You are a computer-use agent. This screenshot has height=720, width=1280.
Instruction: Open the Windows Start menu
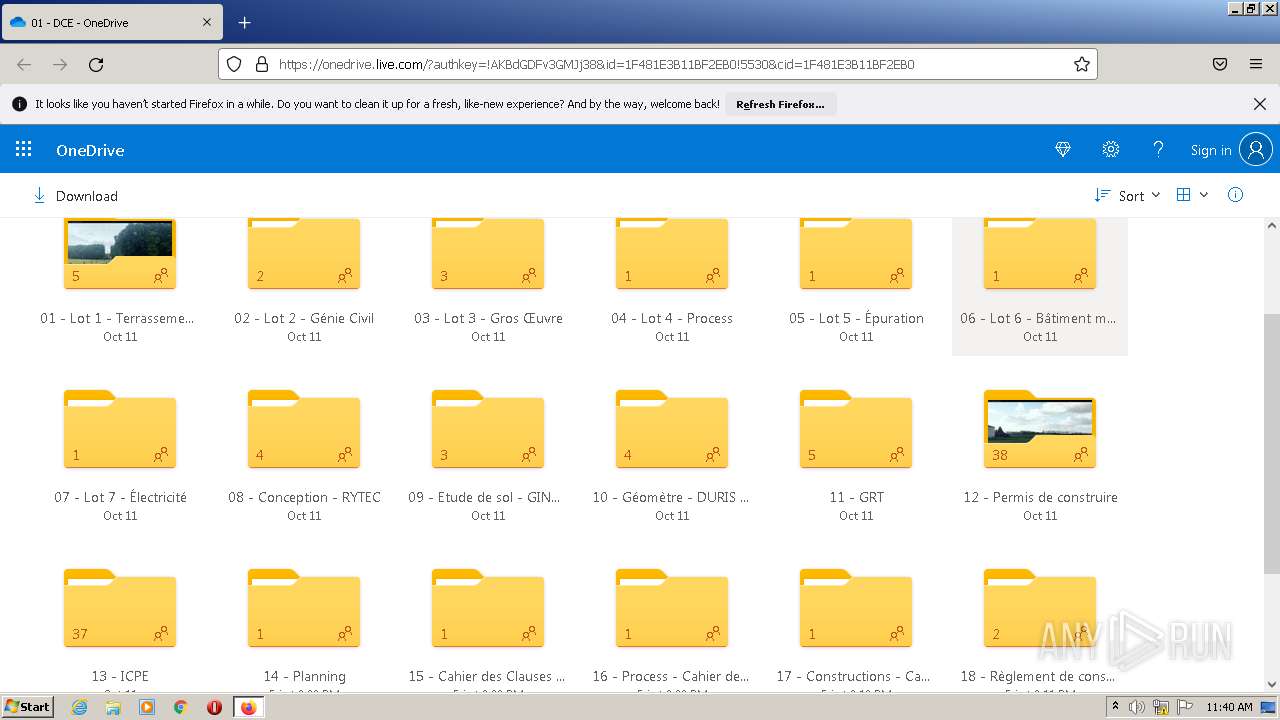[27, 706]
